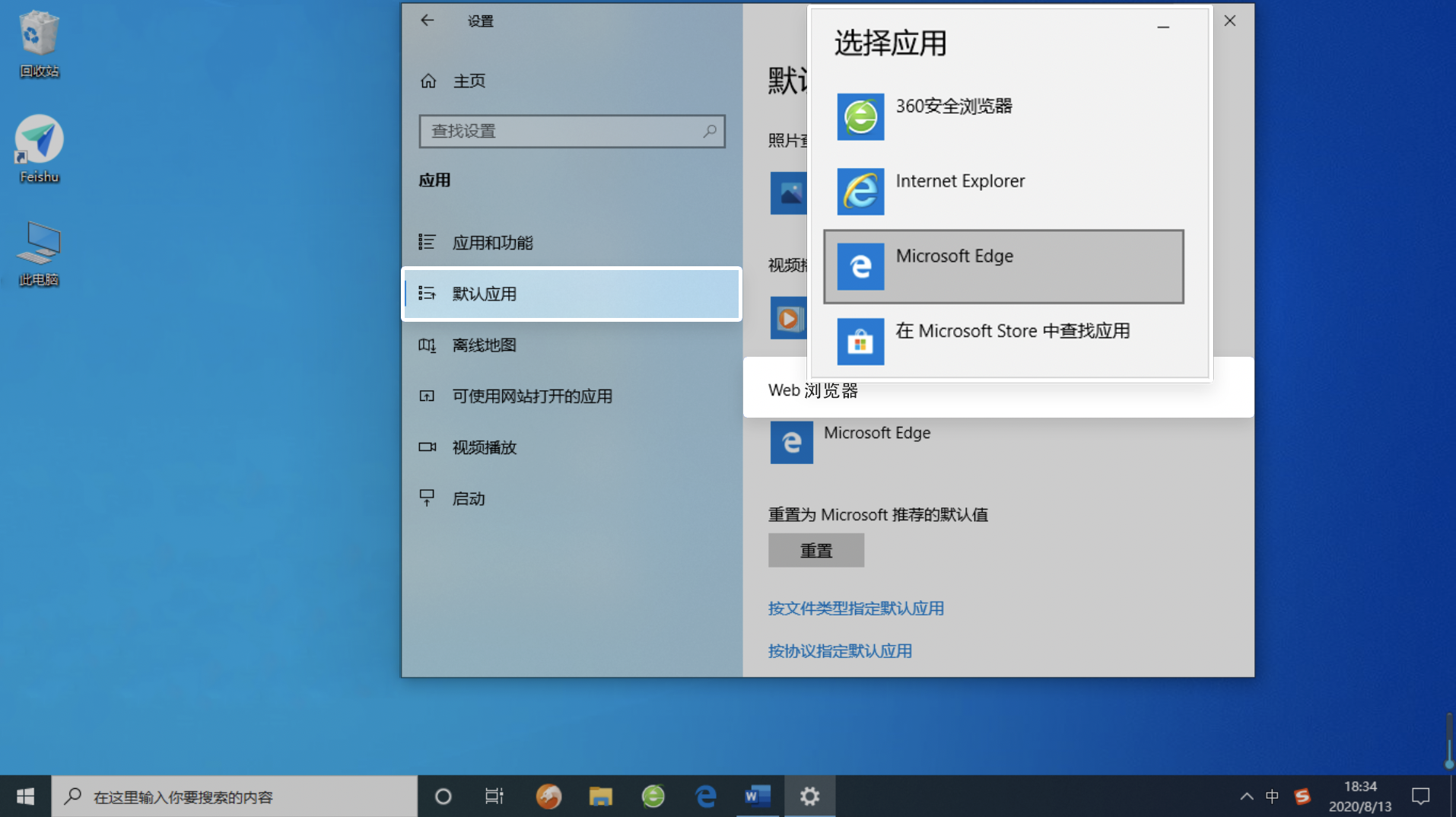Viewport: 1456px width, 817px height.
Task: Open 视频播放 settings page
Action: point(572,447)
